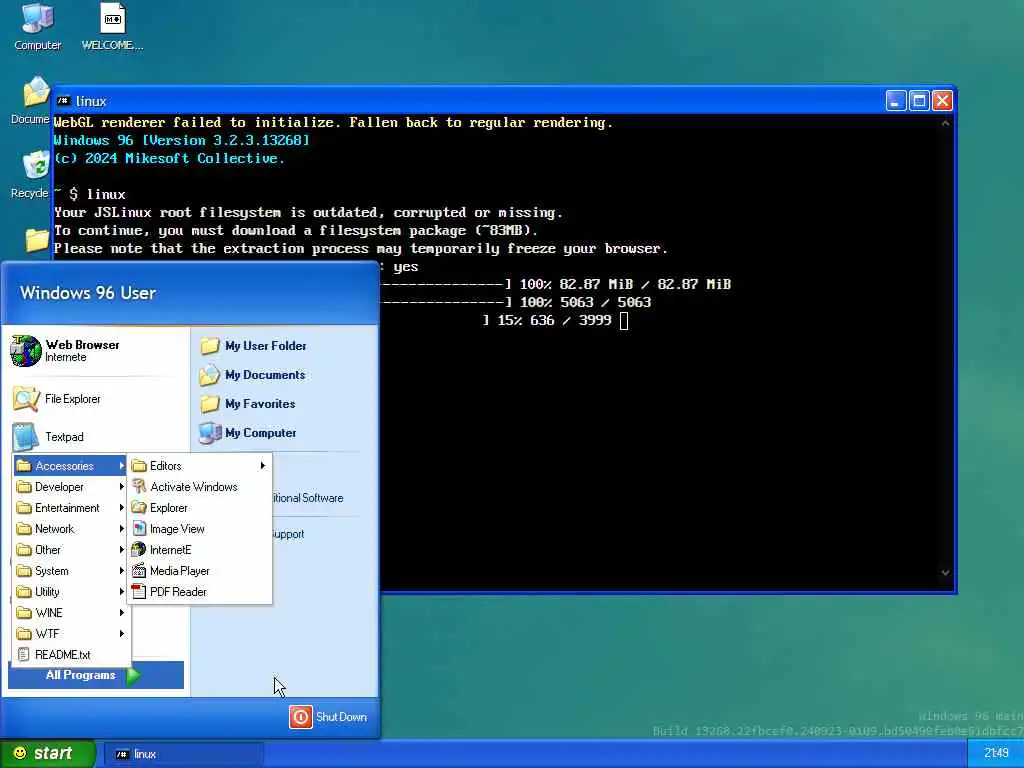Image resolution: width=1024 pixels, height=768 pixels.
Task: Expand the Editors submenu arrow
Action: (263, 466)
